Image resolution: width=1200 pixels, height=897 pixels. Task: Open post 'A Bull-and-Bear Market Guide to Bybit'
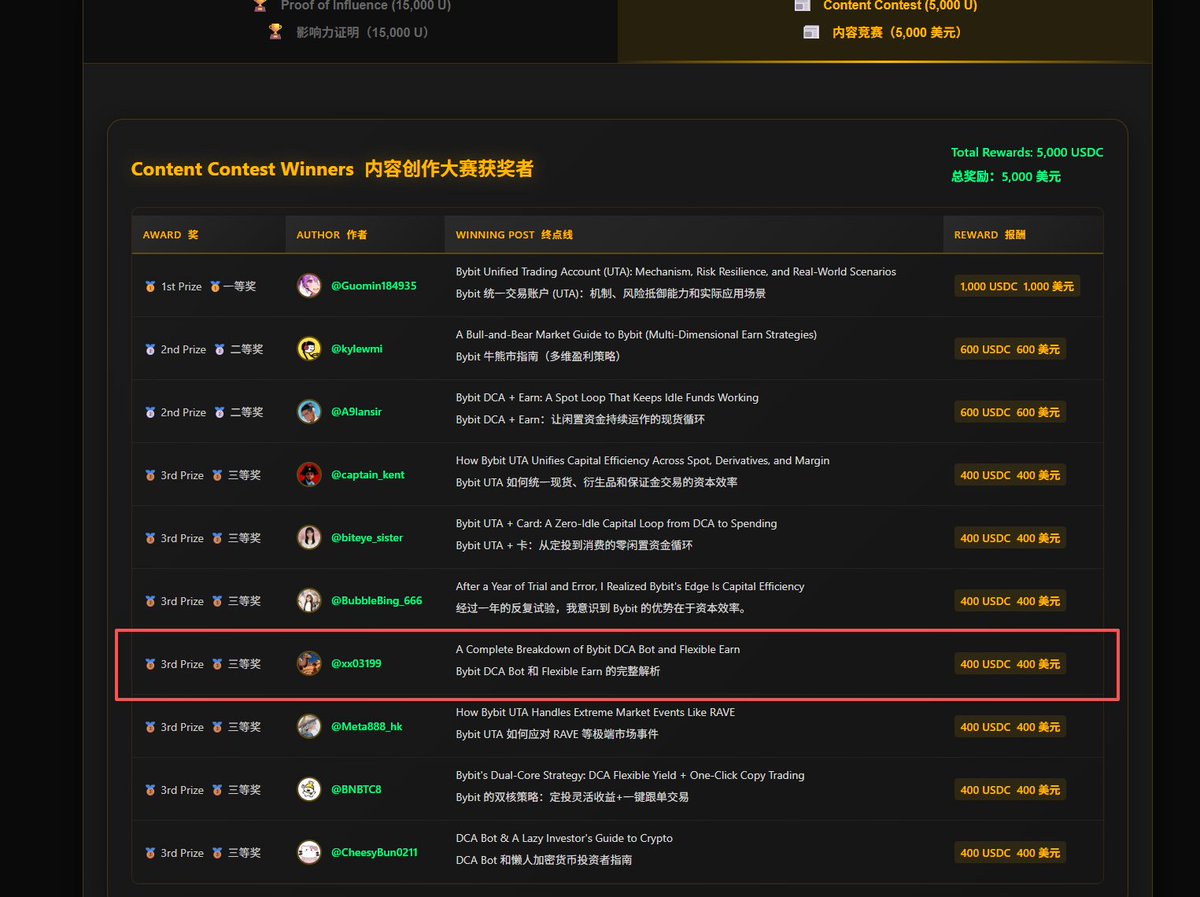(x=636, y=335)
